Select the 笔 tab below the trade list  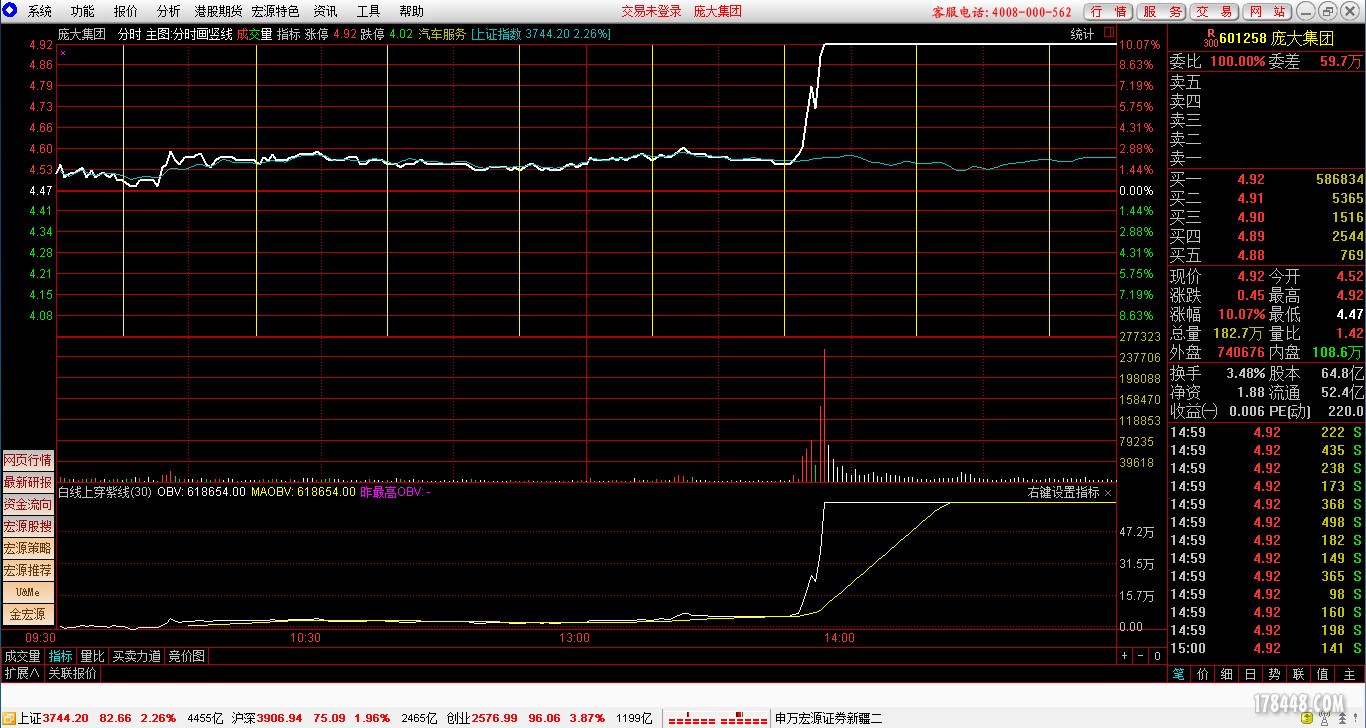tap(1180, 674)
